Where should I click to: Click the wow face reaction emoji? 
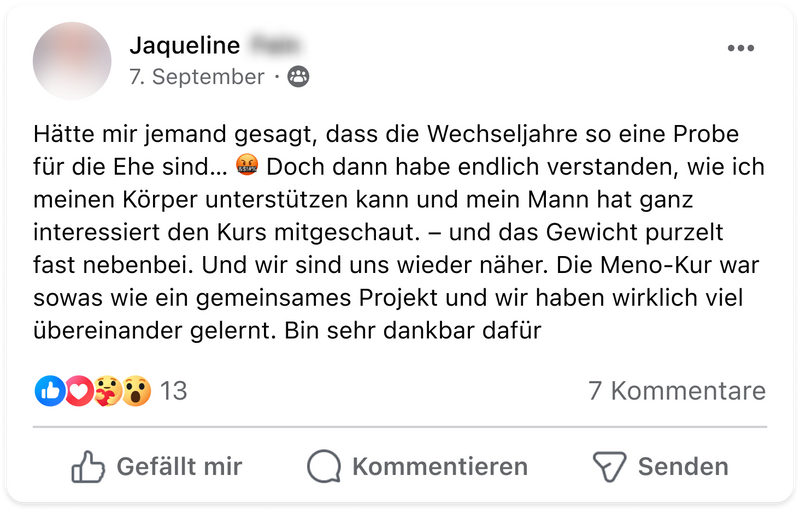click(136, 391)
